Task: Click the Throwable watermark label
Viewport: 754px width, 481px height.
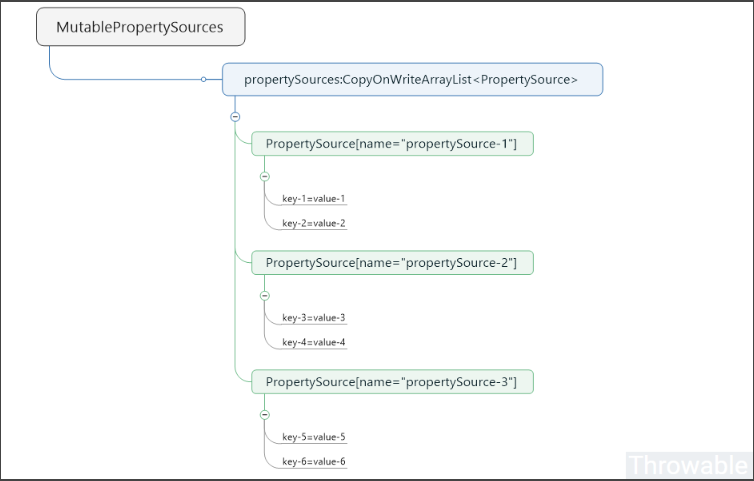Action: [x=687, y=465]
